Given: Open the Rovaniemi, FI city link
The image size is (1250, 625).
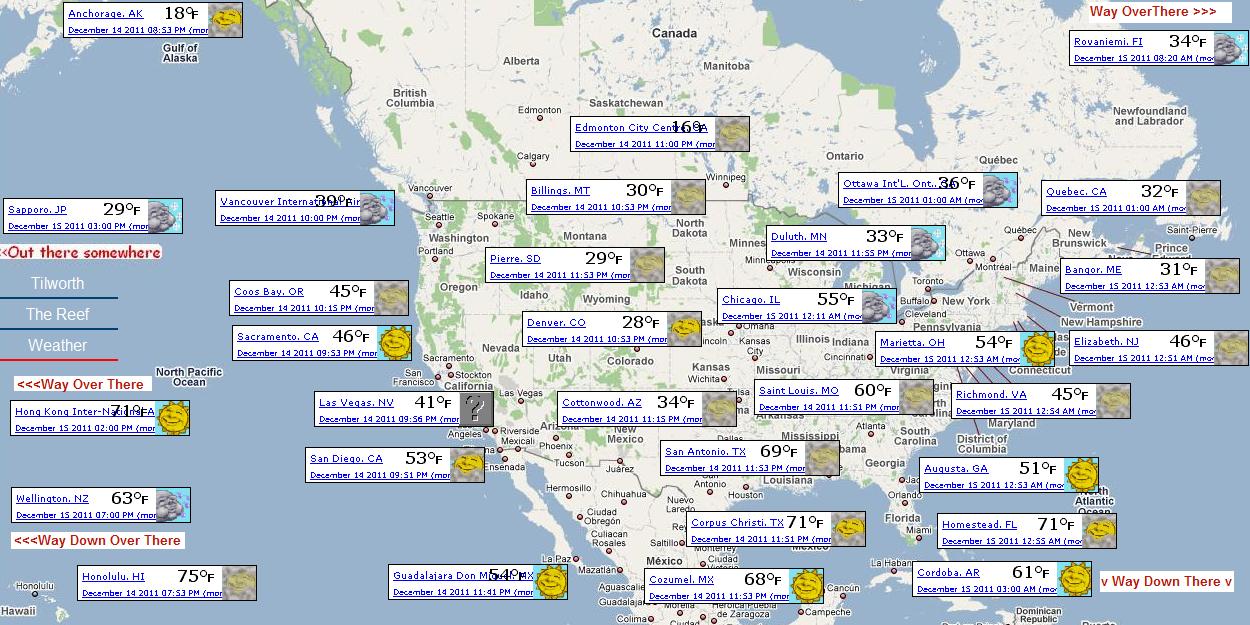Looking at the screenshot, I should [x=1108, y=42].
